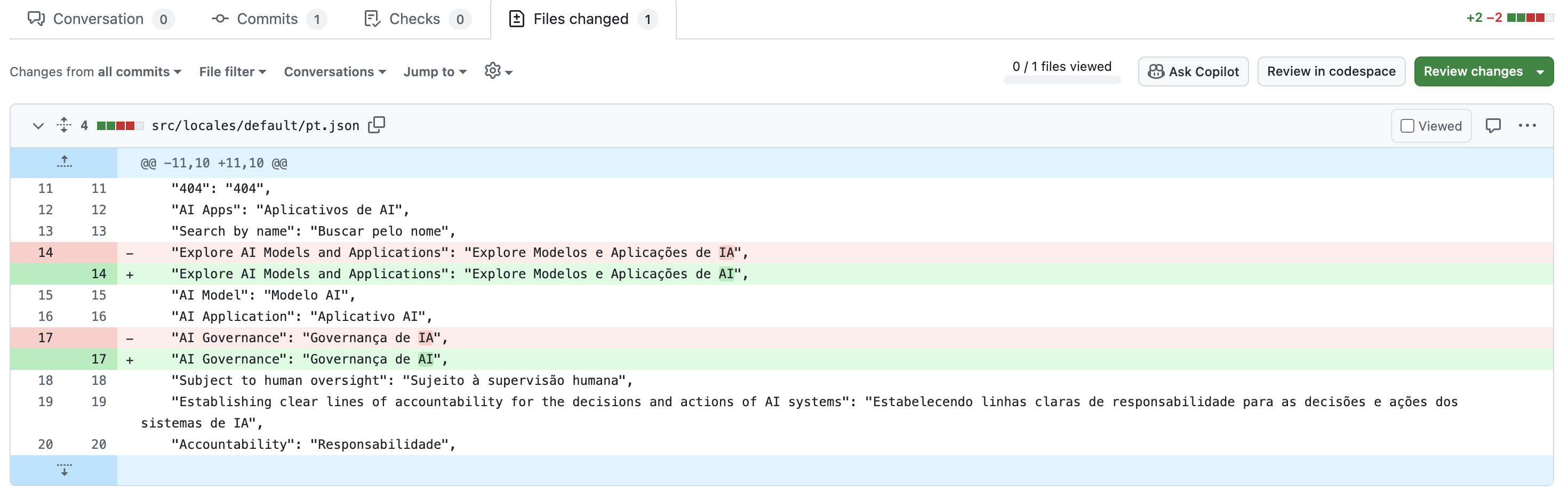Screen dimensions: 1568x500
Task: Open the Conversation tab
Action: tap(100, 19)
